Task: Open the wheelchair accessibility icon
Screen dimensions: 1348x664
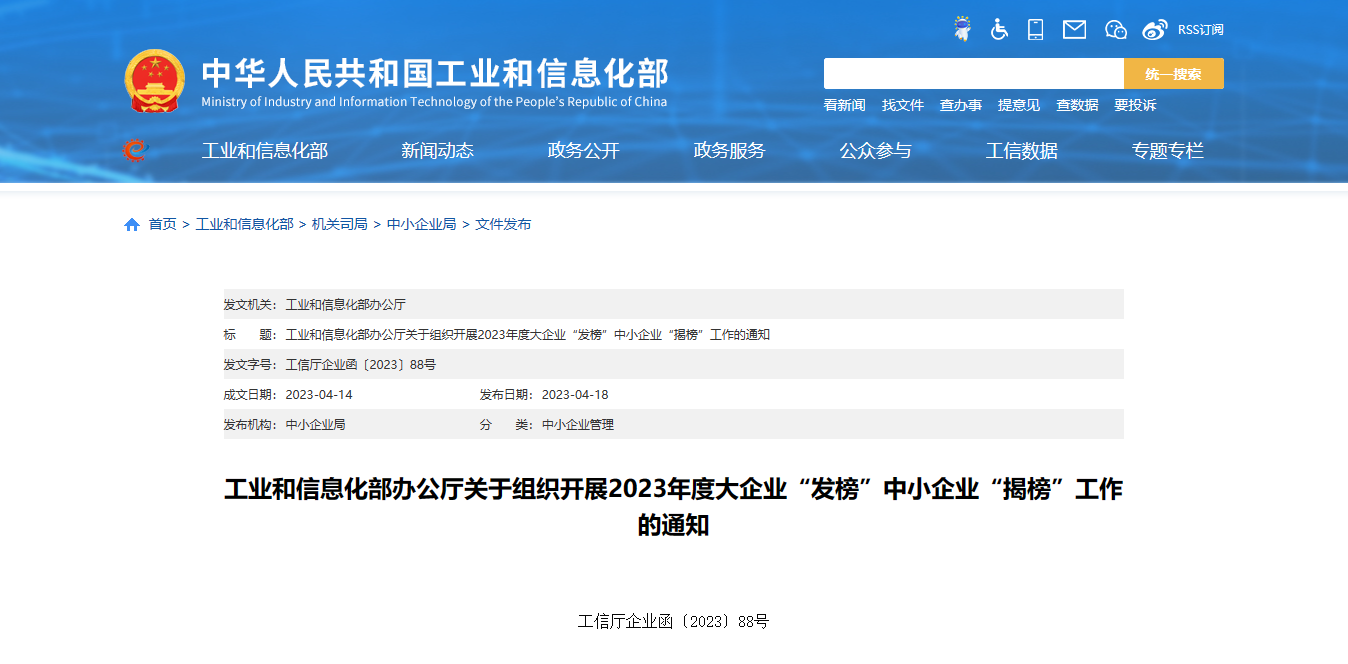Action: [999, 29]
